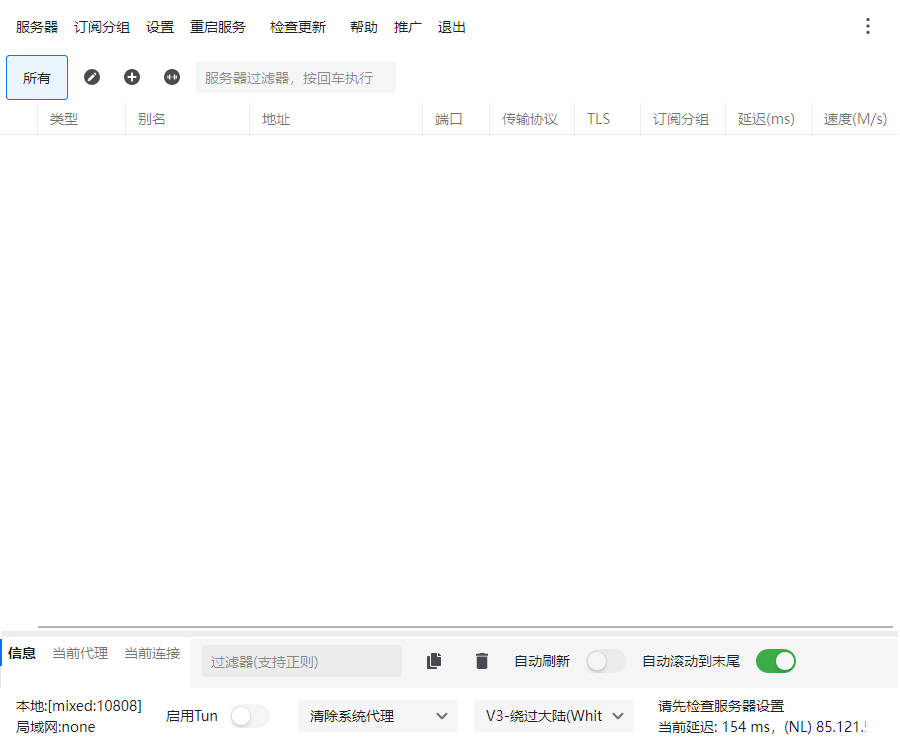Switch to the 当前连接 tab
The height and width of the screenshot is (744, 900).
pyautogui.click(x=152, y=654)
